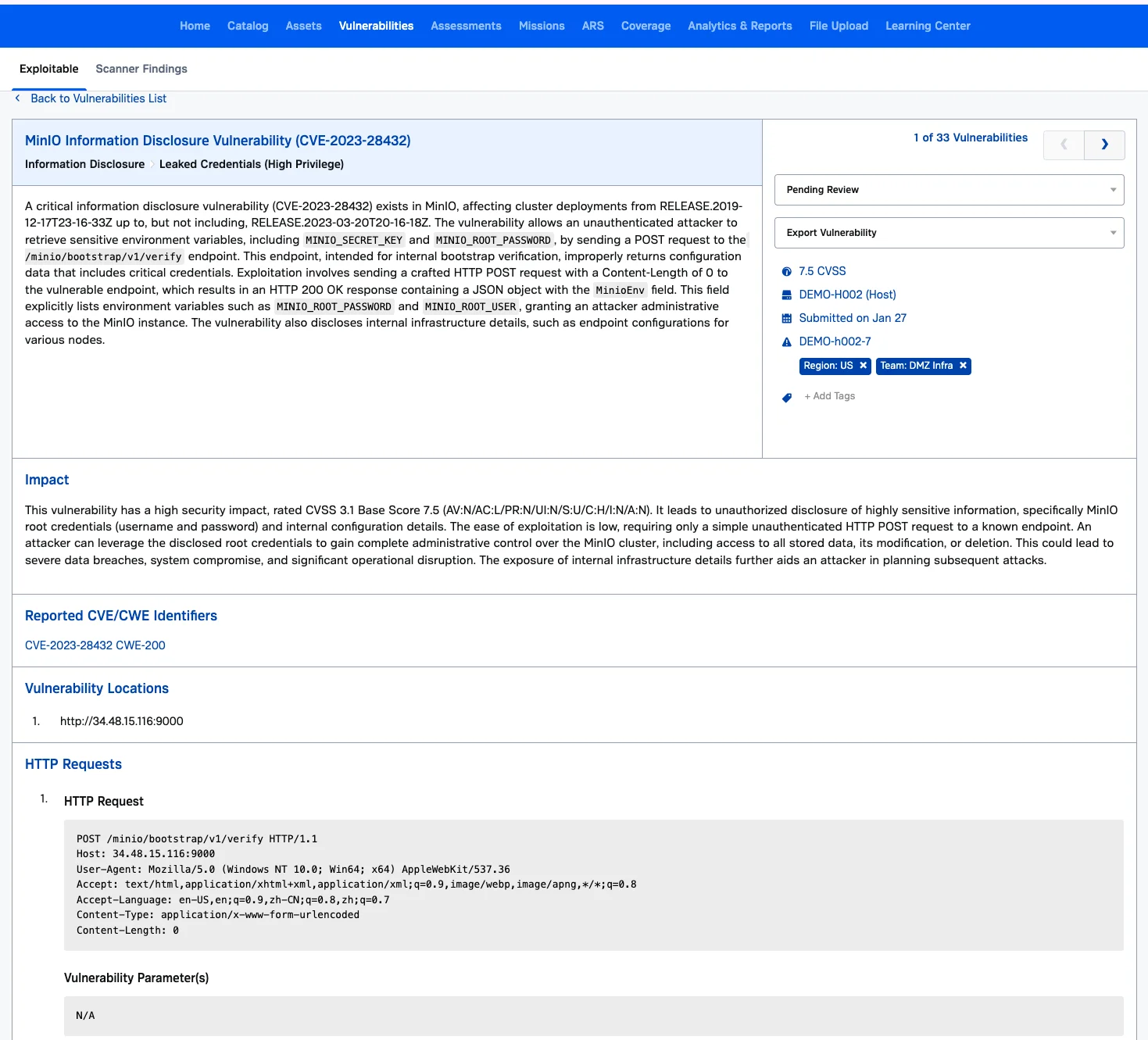Remove the Team: DMZ Infra tag
Viewport: 1148px width, 1040px height.
pyautogui.click(x=963, y=366)
